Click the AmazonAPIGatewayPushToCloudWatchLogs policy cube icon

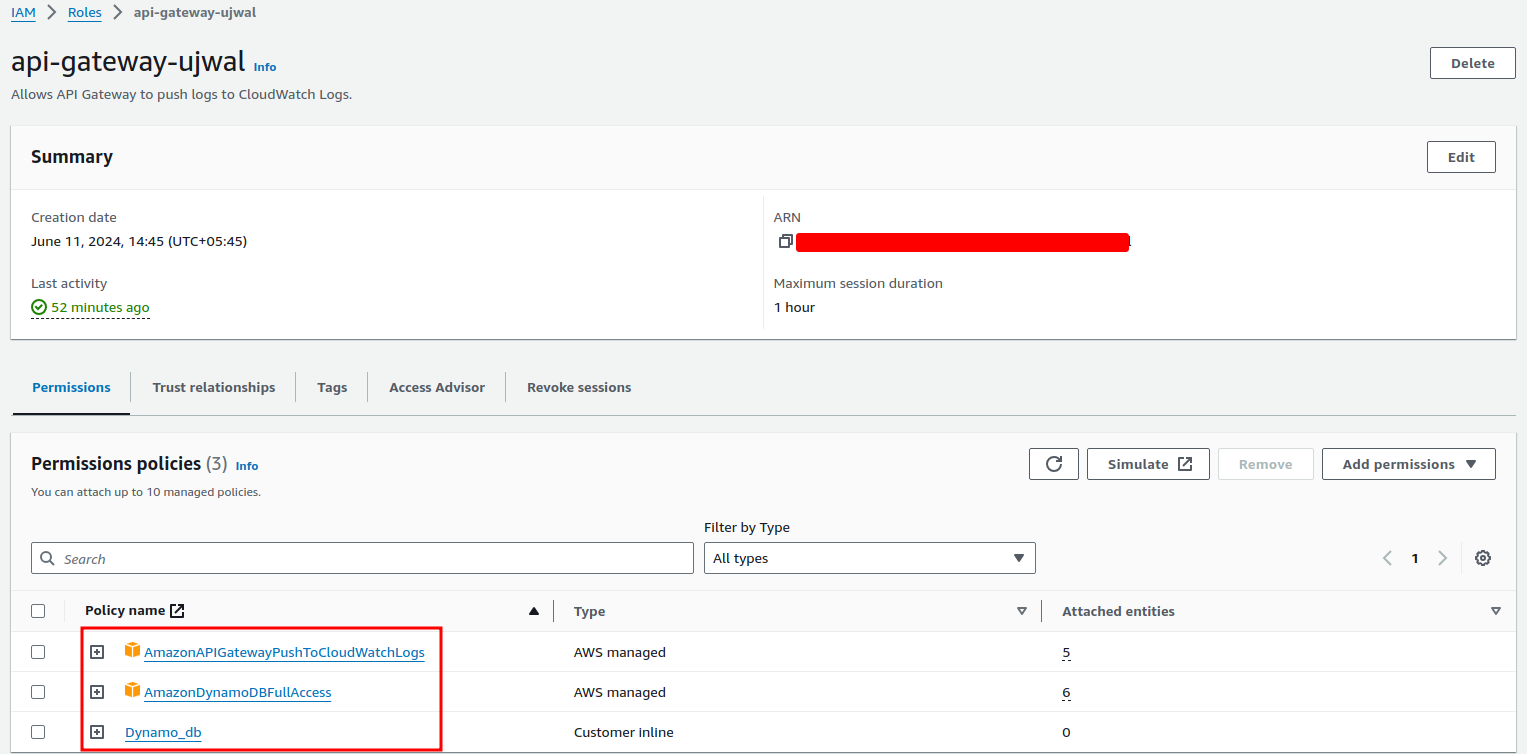click(x=132, y=651)
